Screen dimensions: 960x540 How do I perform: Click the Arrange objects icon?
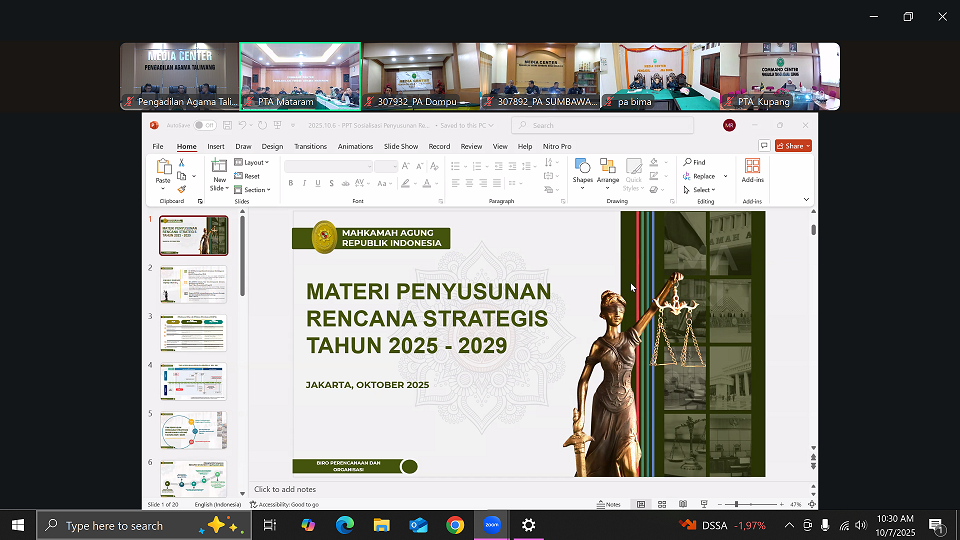coord(608,168)
